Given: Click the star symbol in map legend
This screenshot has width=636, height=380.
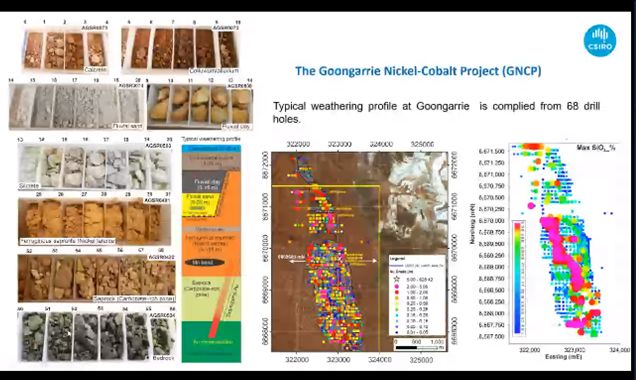Looking at the screenshot, I should pos(397,279).
